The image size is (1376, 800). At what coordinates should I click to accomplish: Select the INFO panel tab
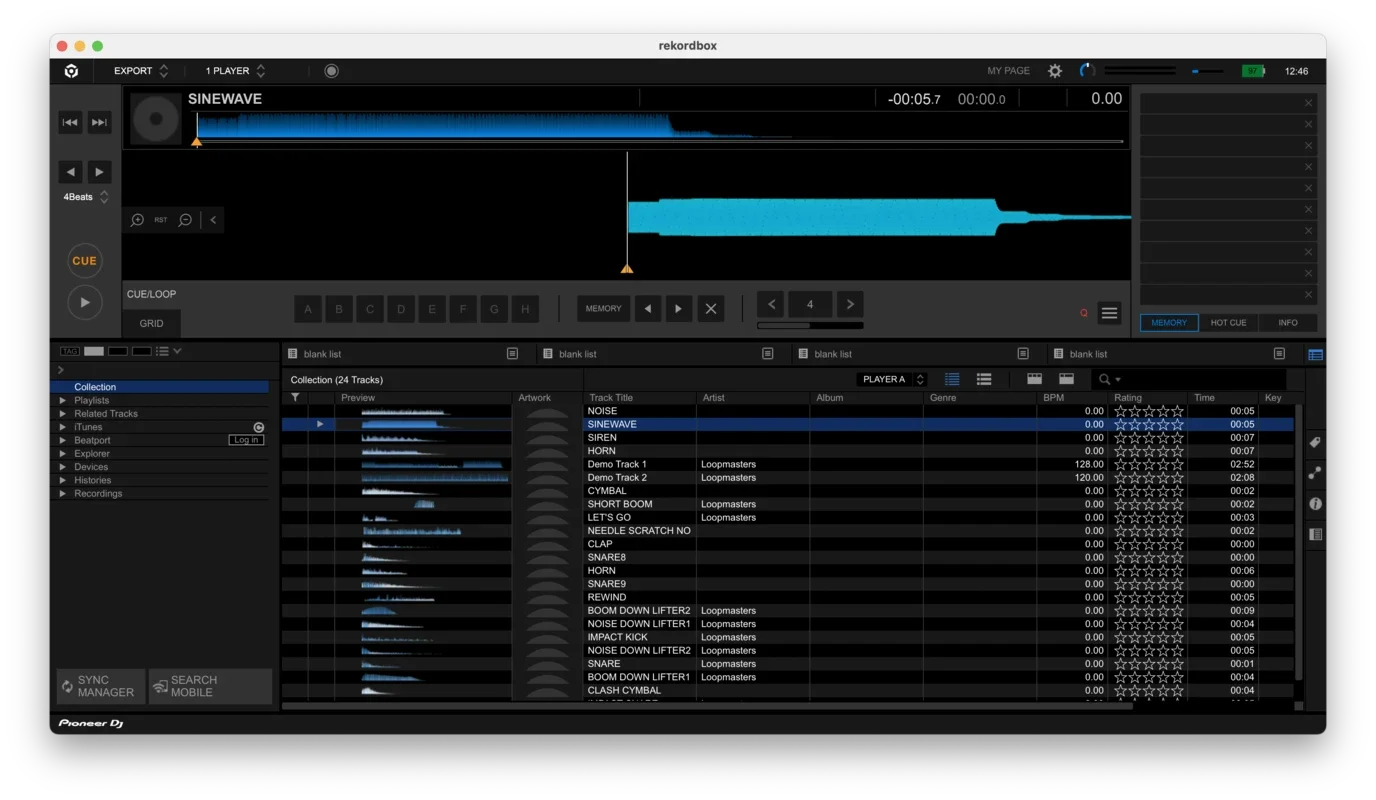point(1288,323)
